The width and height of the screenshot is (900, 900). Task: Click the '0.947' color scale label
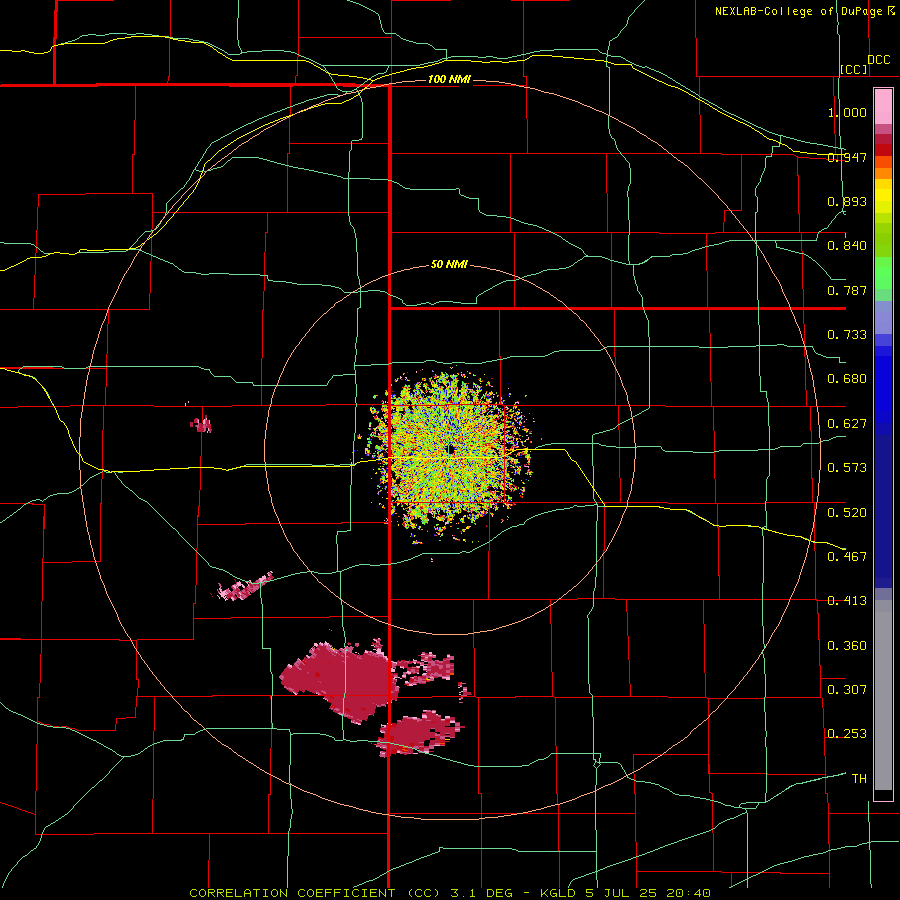point(847,157)
